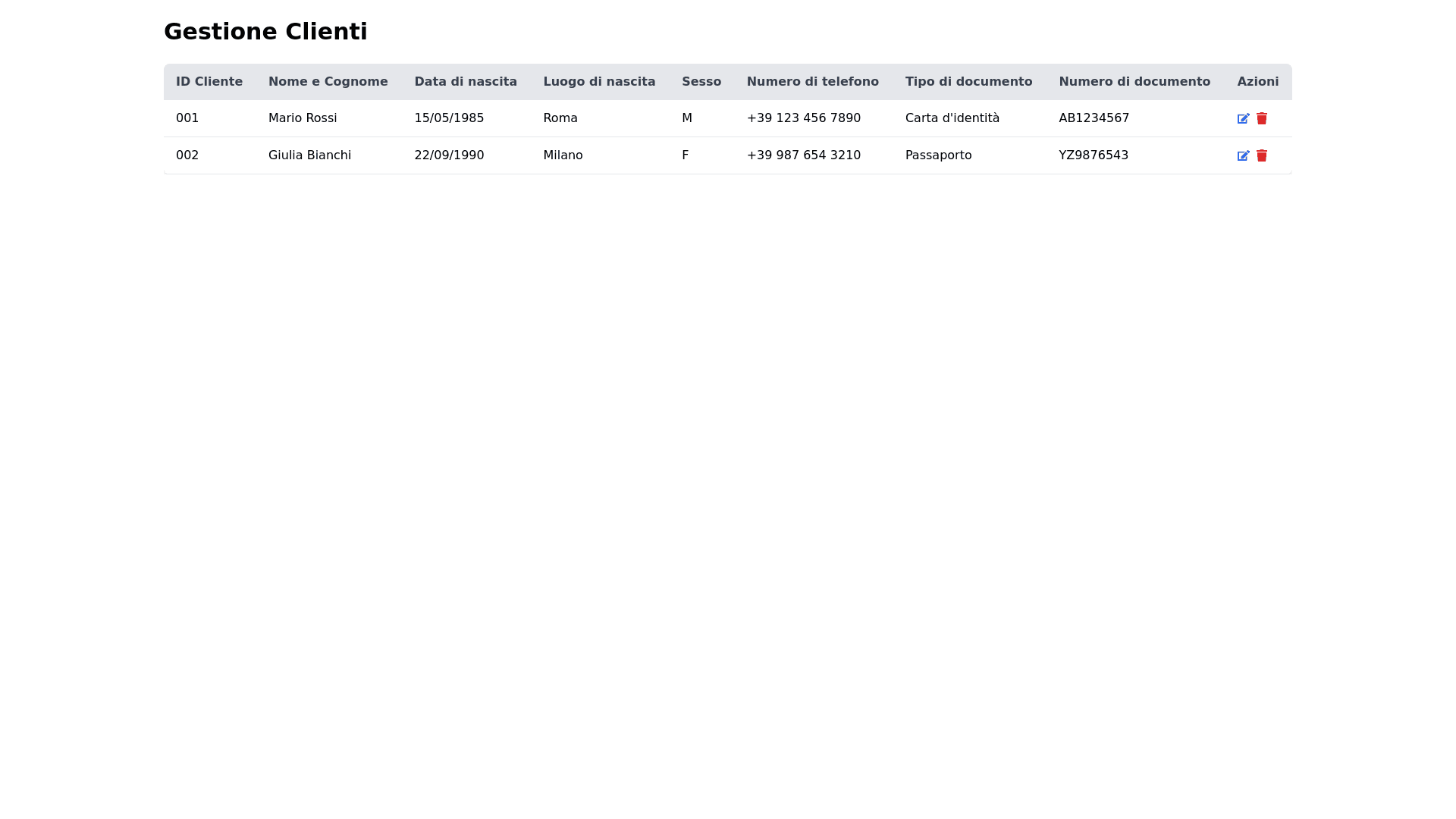Image resolution: width=1456 pixels, height=819 pixels.
Task: Click the Numero di telefono header
Action: [x=812, y=82]
